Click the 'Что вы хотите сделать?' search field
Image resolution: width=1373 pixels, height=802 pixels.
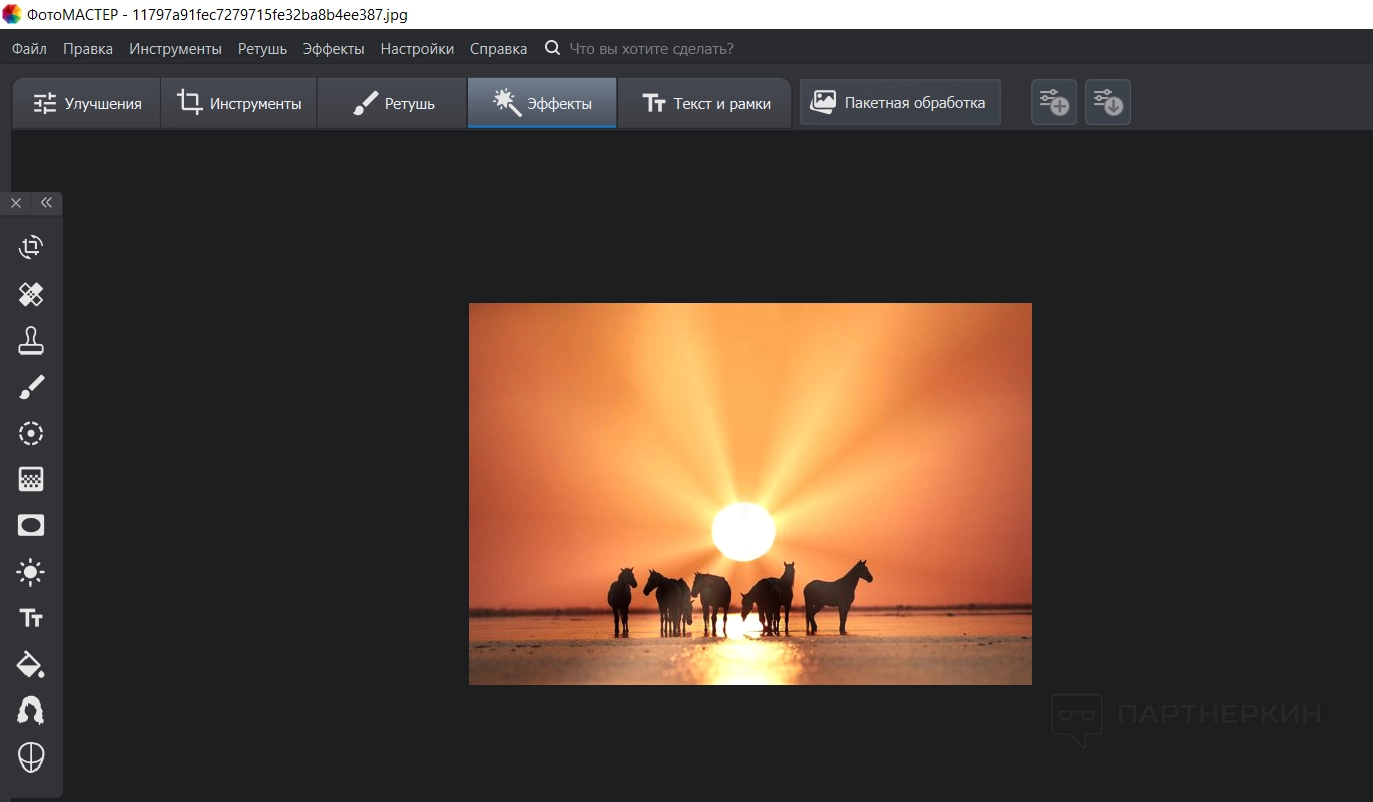[x=651, y=49]
